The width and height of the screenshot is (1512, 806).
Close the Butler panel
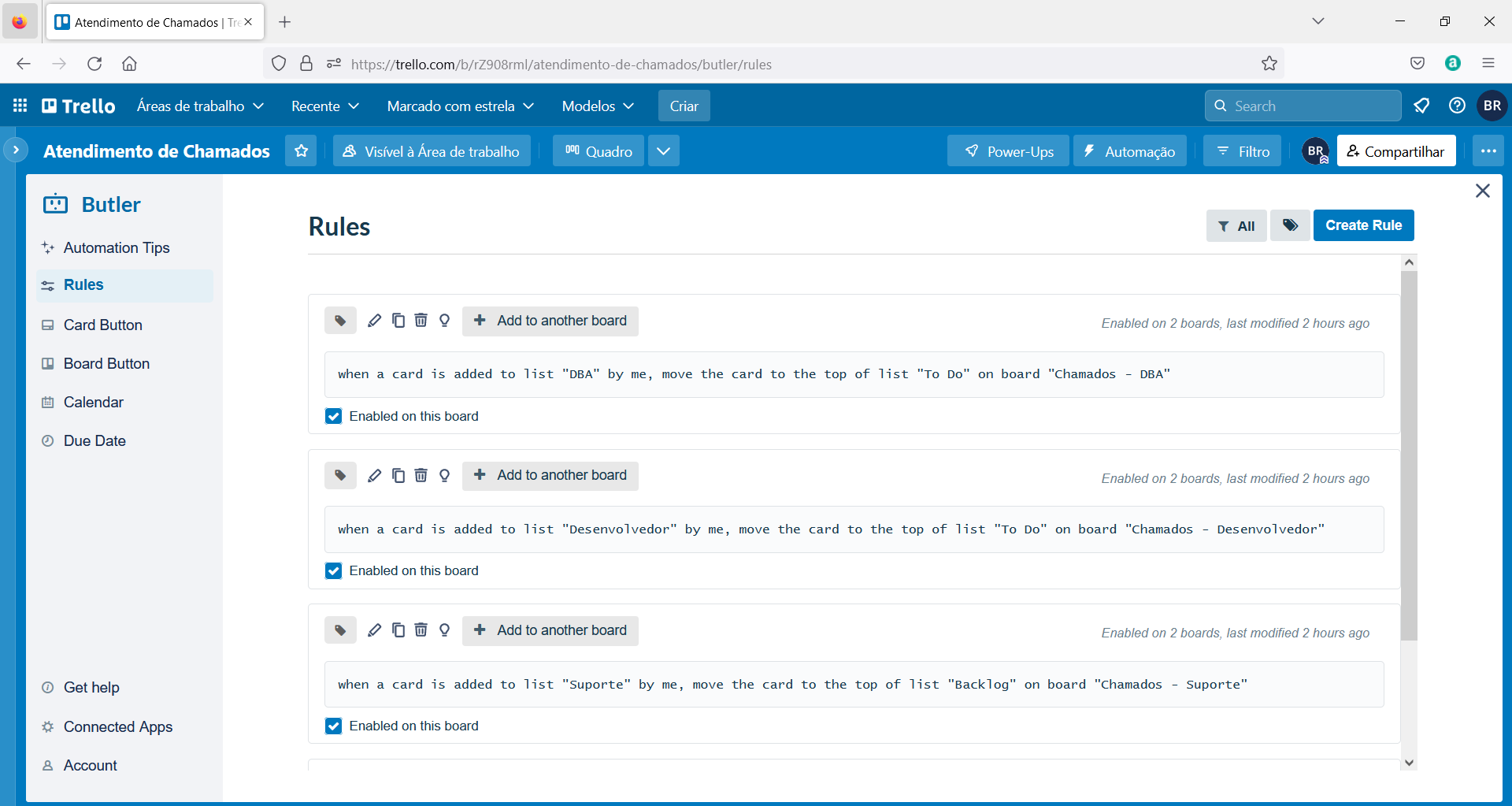(x=1482, y=191)
